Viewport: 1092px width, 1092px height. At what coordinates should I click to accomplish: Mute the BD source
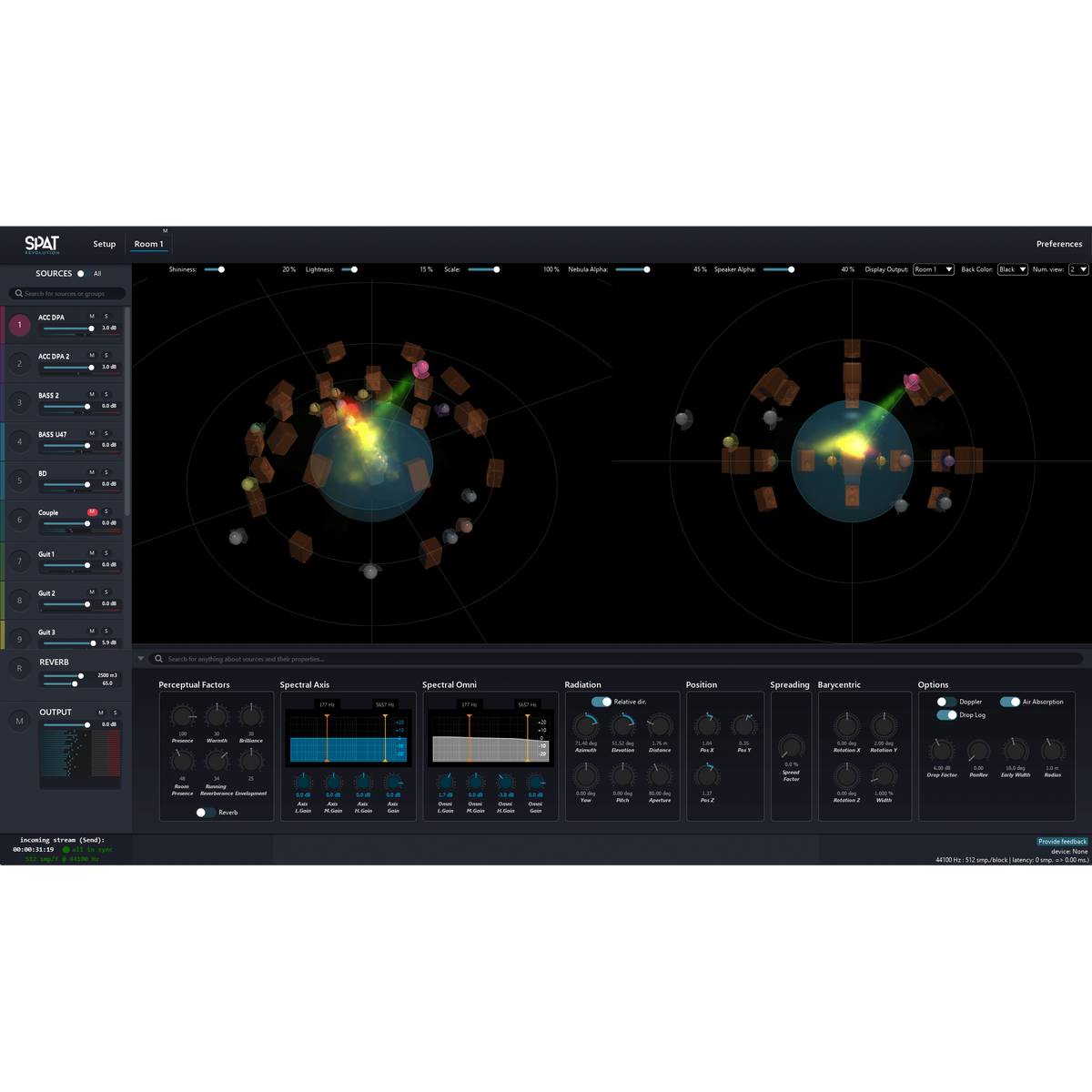(92, 472)
